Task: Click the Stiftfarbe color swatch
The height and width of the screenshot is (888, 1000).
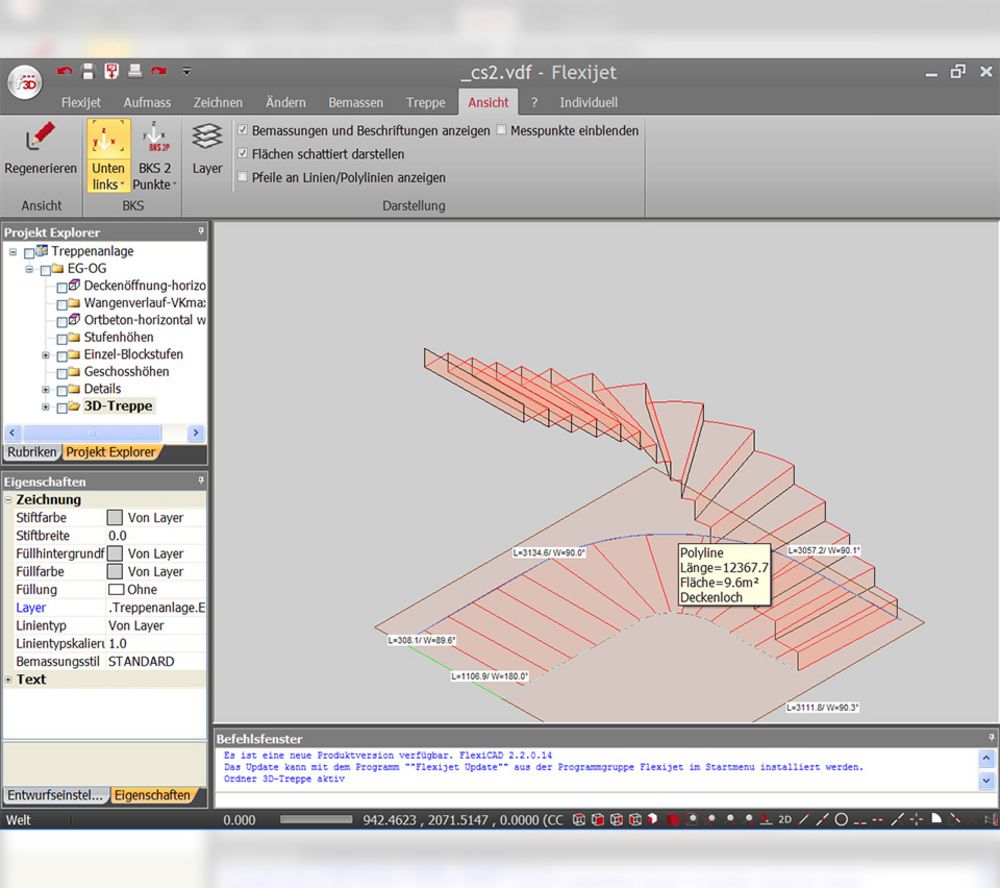Action: [115, 517]
